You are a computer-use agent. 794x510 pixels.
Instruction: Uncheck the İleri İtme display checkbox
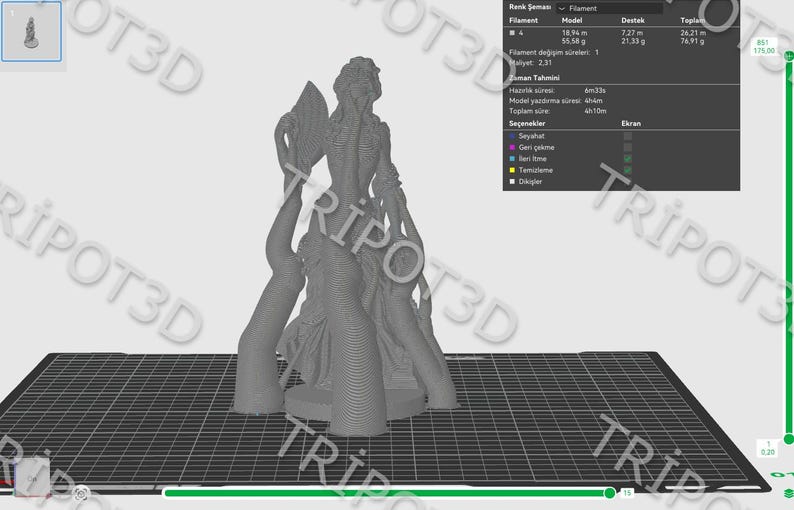628,159
